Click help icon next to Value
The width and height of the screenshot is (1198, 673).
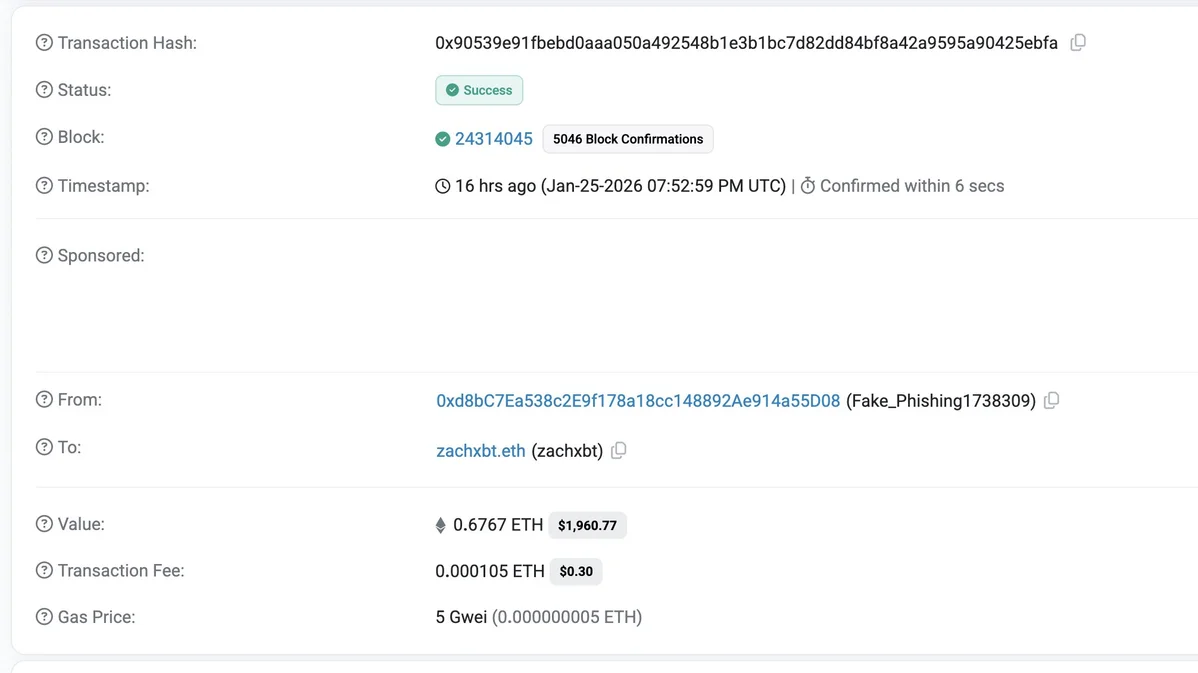[x=44, y=524]
